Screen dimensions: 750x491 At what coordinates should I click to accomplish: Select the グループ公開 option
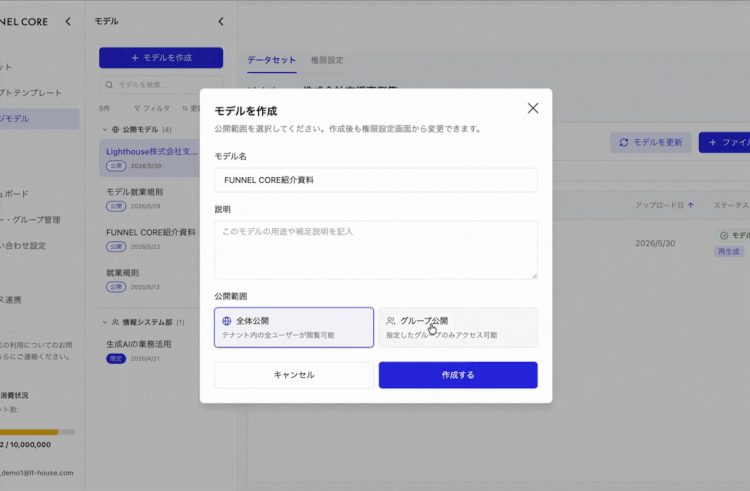[458, 327]
